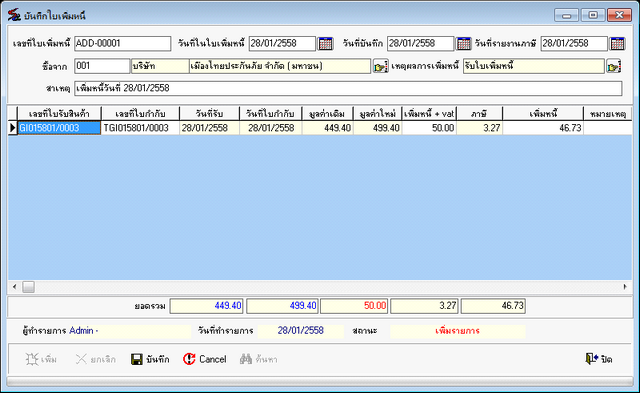
Task: Click the disabled เพิ่ม add button
Action: (41, 359)
